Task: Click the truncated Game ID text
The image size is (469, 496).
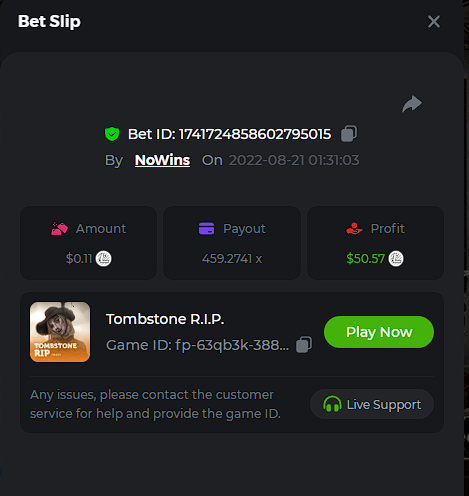Action: coord(198,345)
